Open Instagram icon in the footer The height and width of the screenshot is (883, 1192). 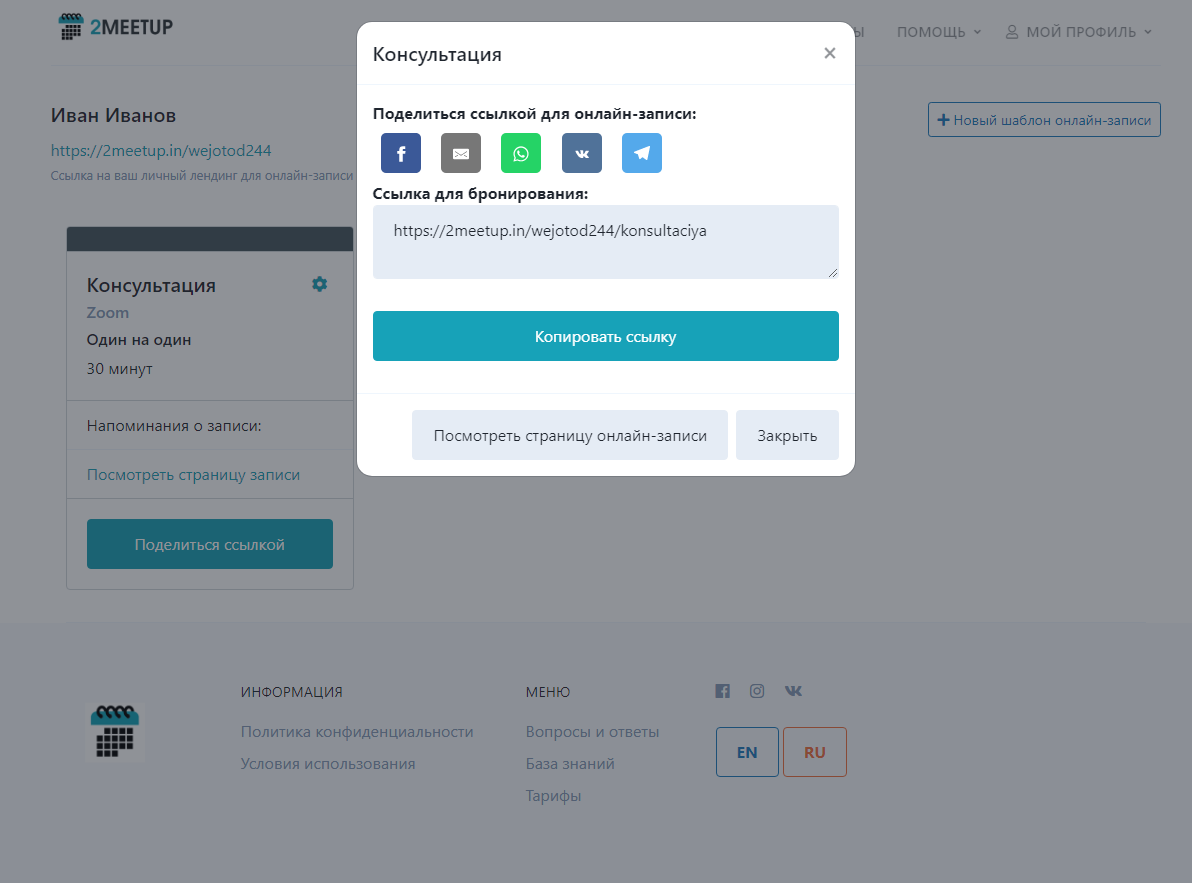pos(758,691)
